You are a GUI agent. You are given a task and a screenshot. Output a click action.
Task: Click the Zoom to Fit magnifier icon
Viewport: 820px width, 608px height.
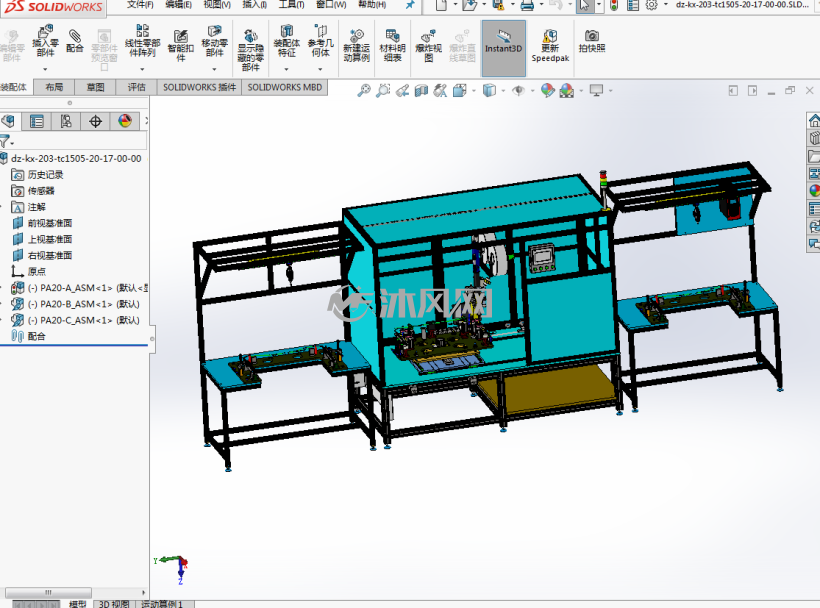click(364, 90)
